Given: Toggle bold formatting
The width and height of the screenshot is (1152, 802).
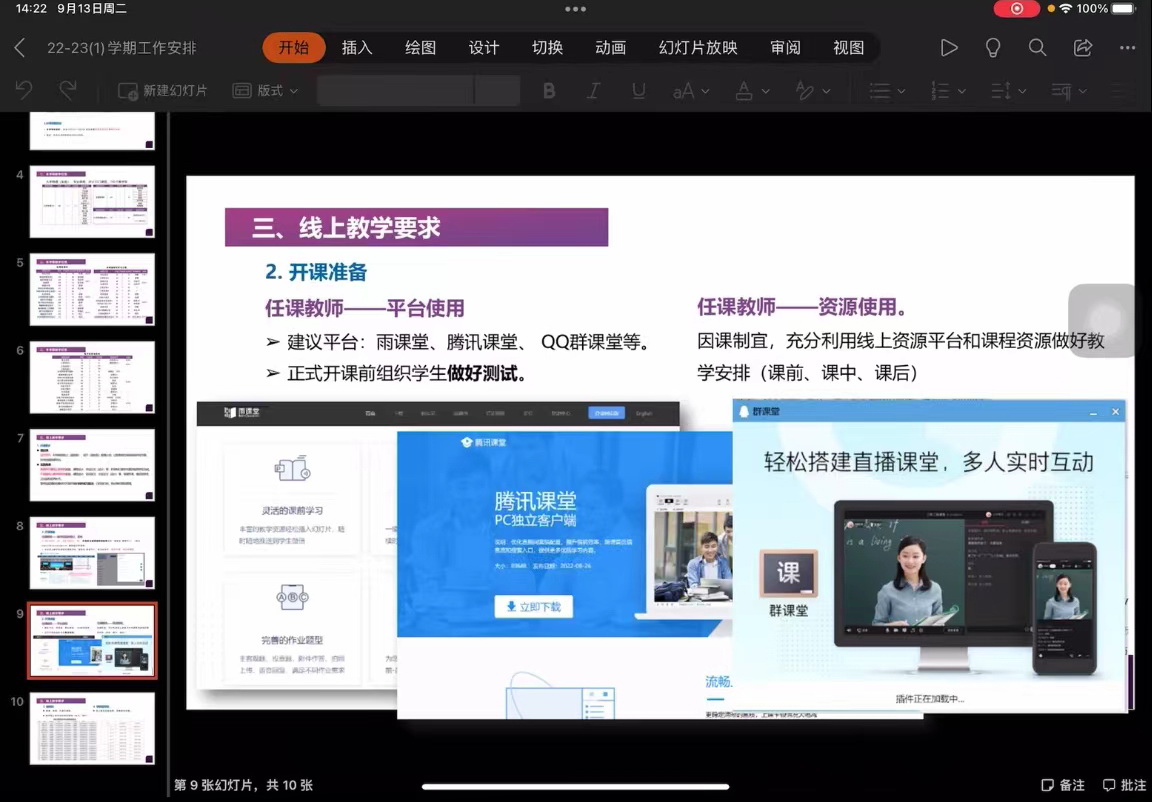Looking at the screenshot, I should coord(548,90).
